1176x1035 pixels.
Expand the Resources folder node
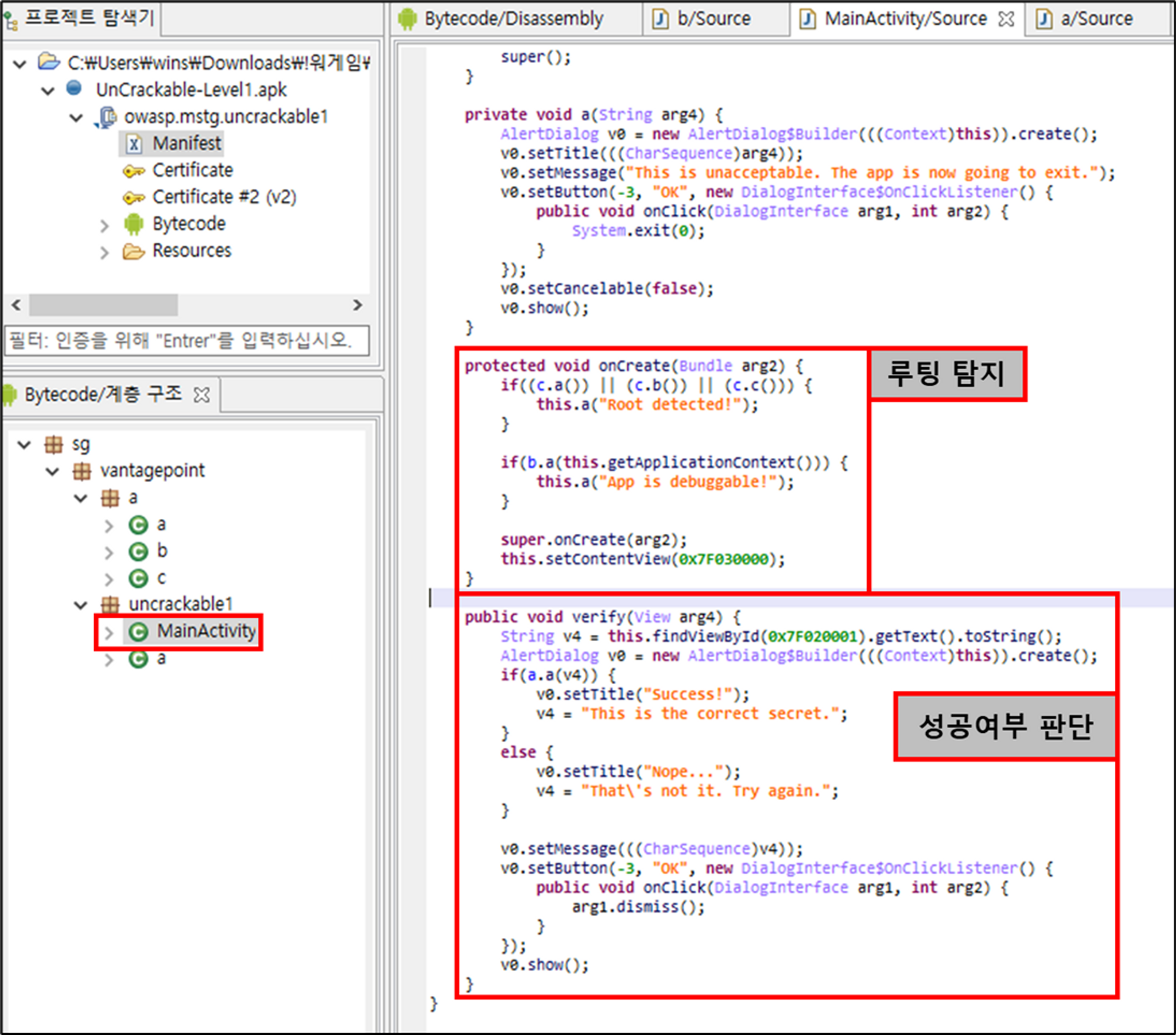(x=104, y=253)
